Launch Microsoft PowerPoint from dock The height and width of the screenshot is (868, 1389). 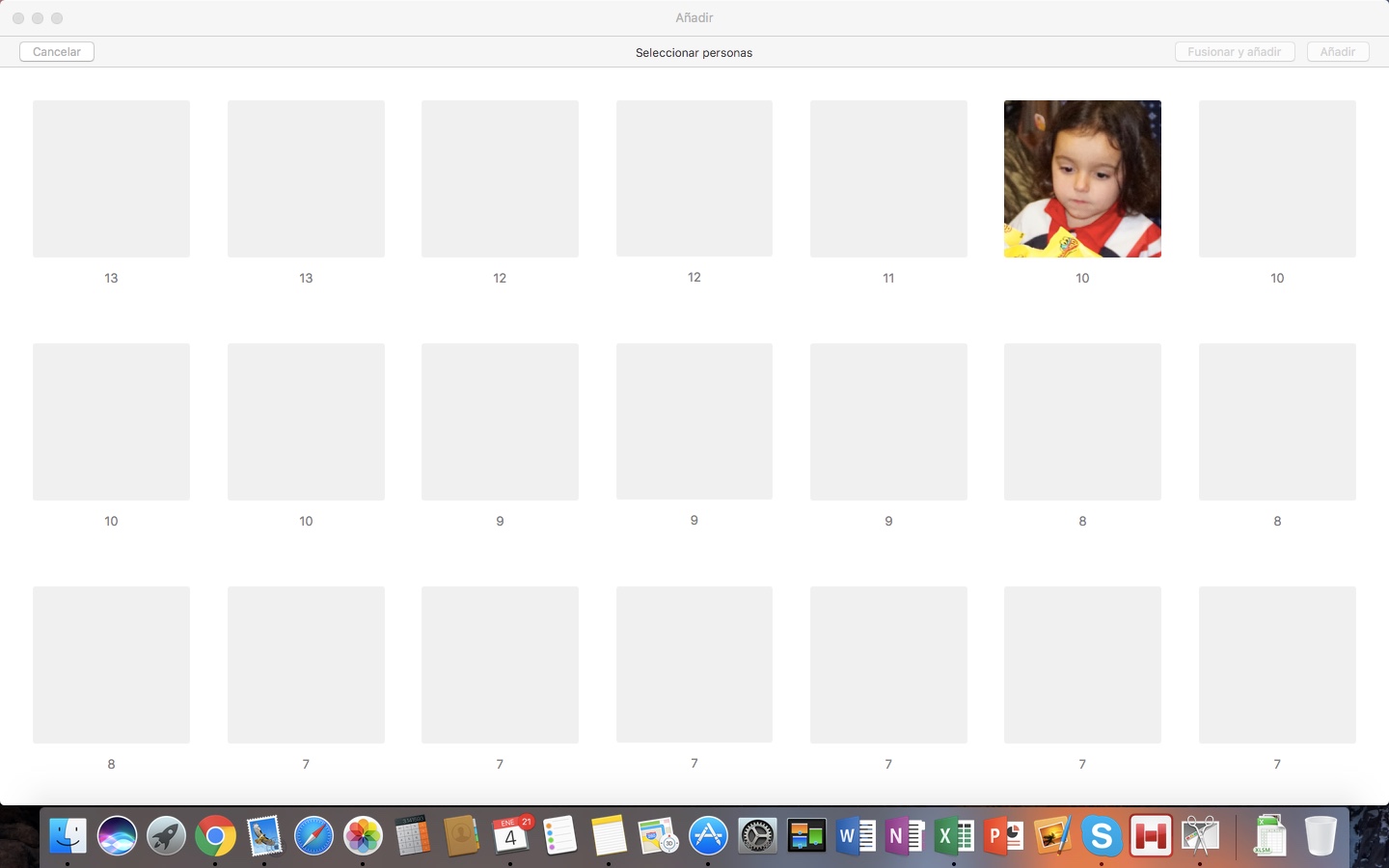coord(1003,836)
